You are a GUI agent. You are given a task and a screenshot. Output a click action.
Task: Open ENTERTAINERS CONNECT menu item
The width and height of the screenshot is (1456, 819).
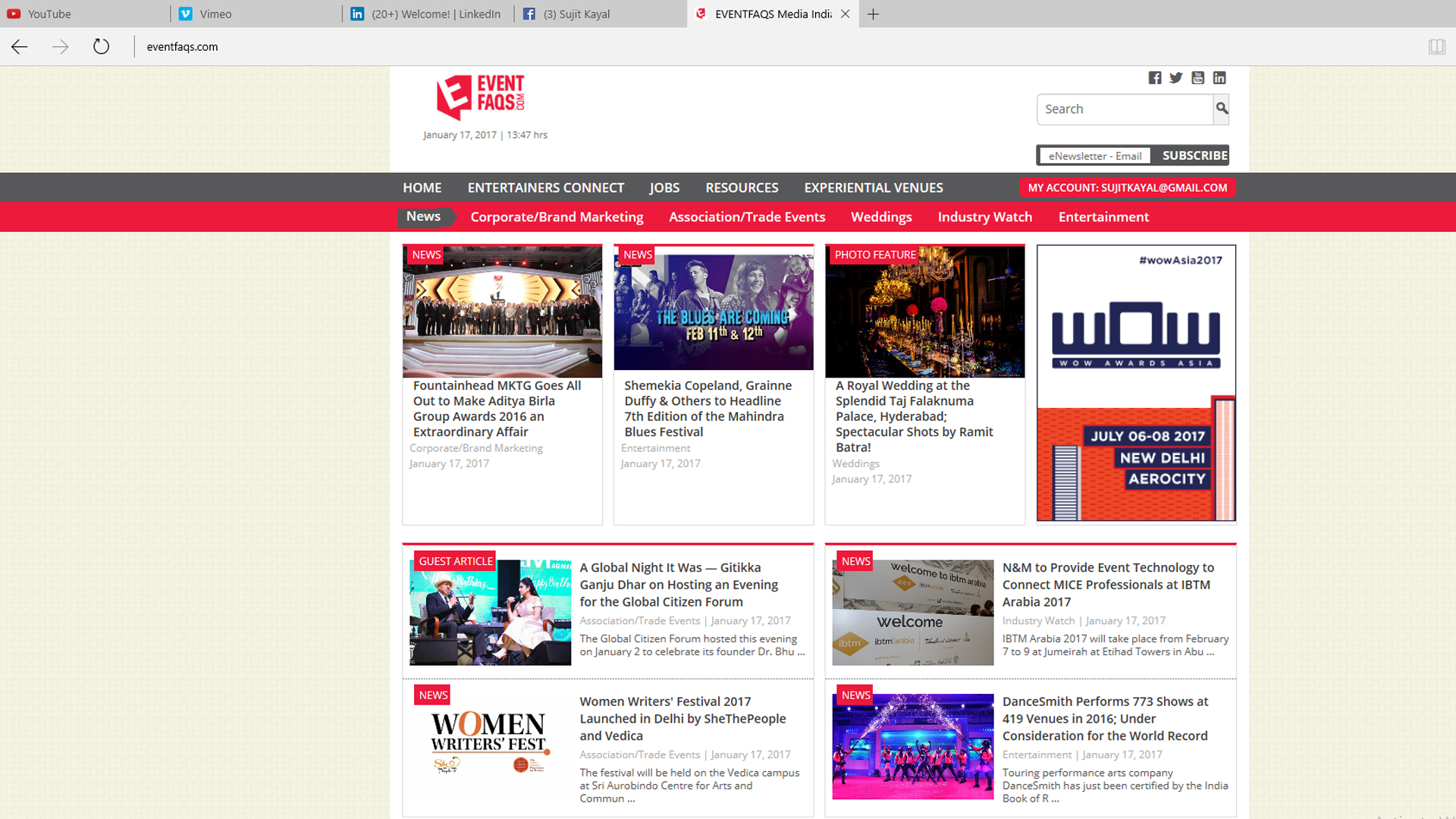point(546,187)
